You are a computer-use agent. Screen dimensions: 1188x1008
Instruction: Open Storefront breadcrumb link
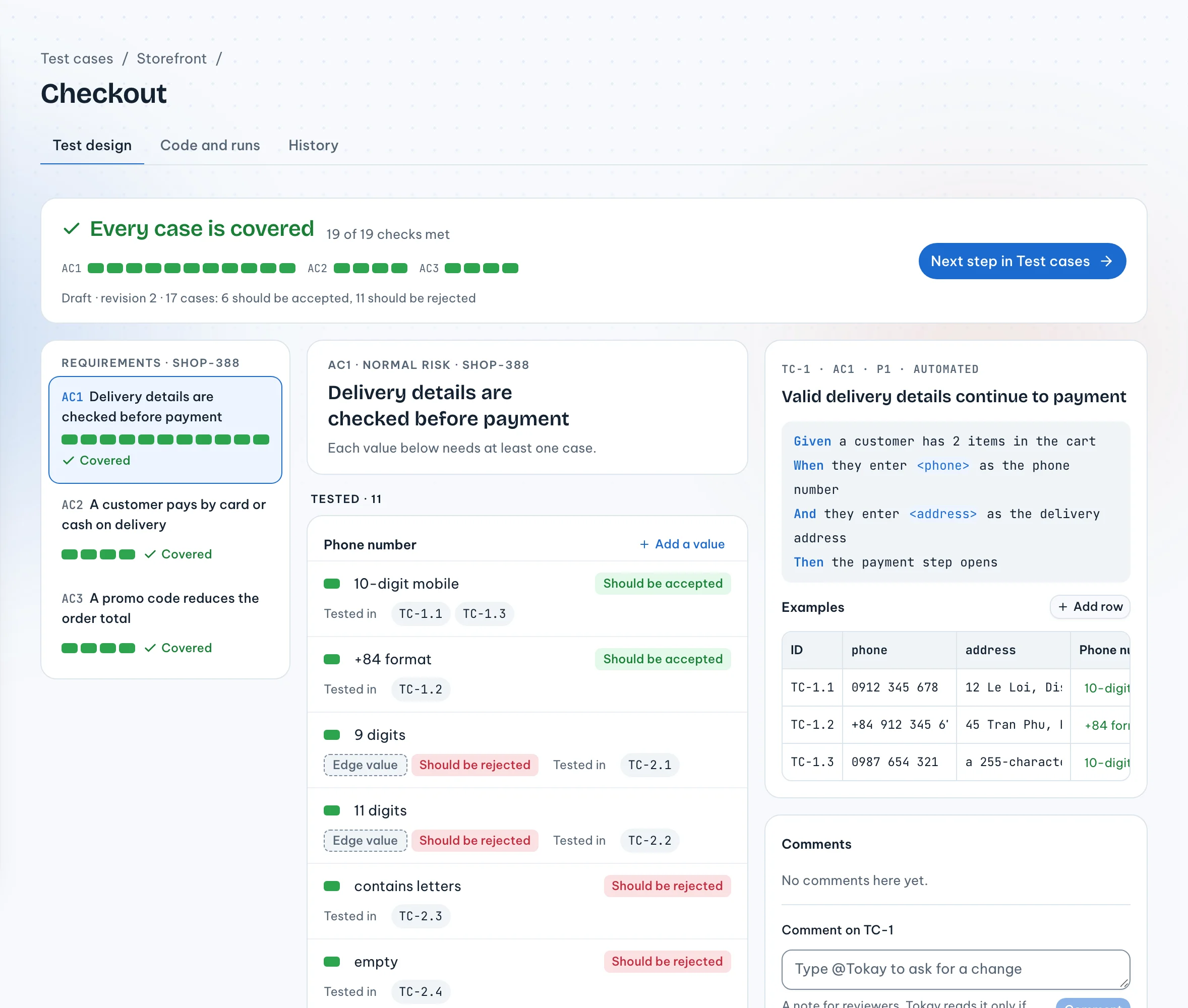pyautogui.click(x=171, y=58)
